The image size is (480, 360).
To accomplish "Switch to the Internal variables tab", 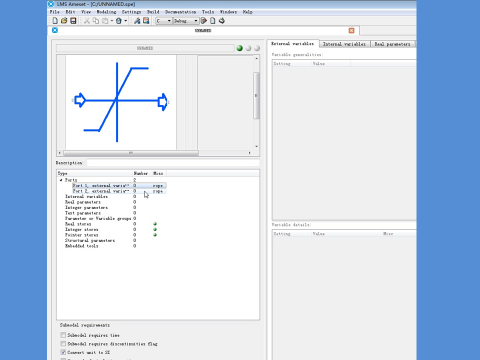I will click(344, 44).
